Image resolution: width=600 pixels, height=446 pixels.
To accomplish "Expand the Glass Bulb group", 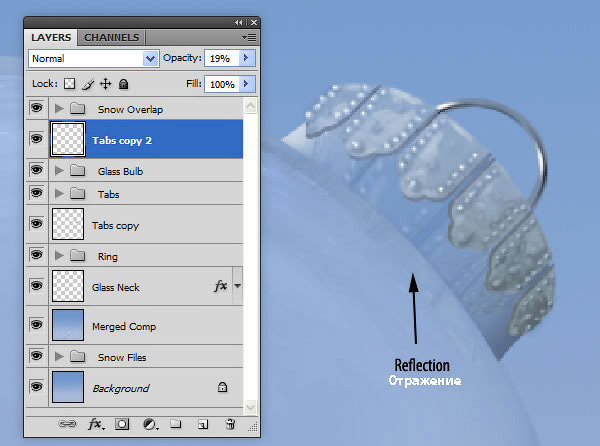I will [59, 171].
